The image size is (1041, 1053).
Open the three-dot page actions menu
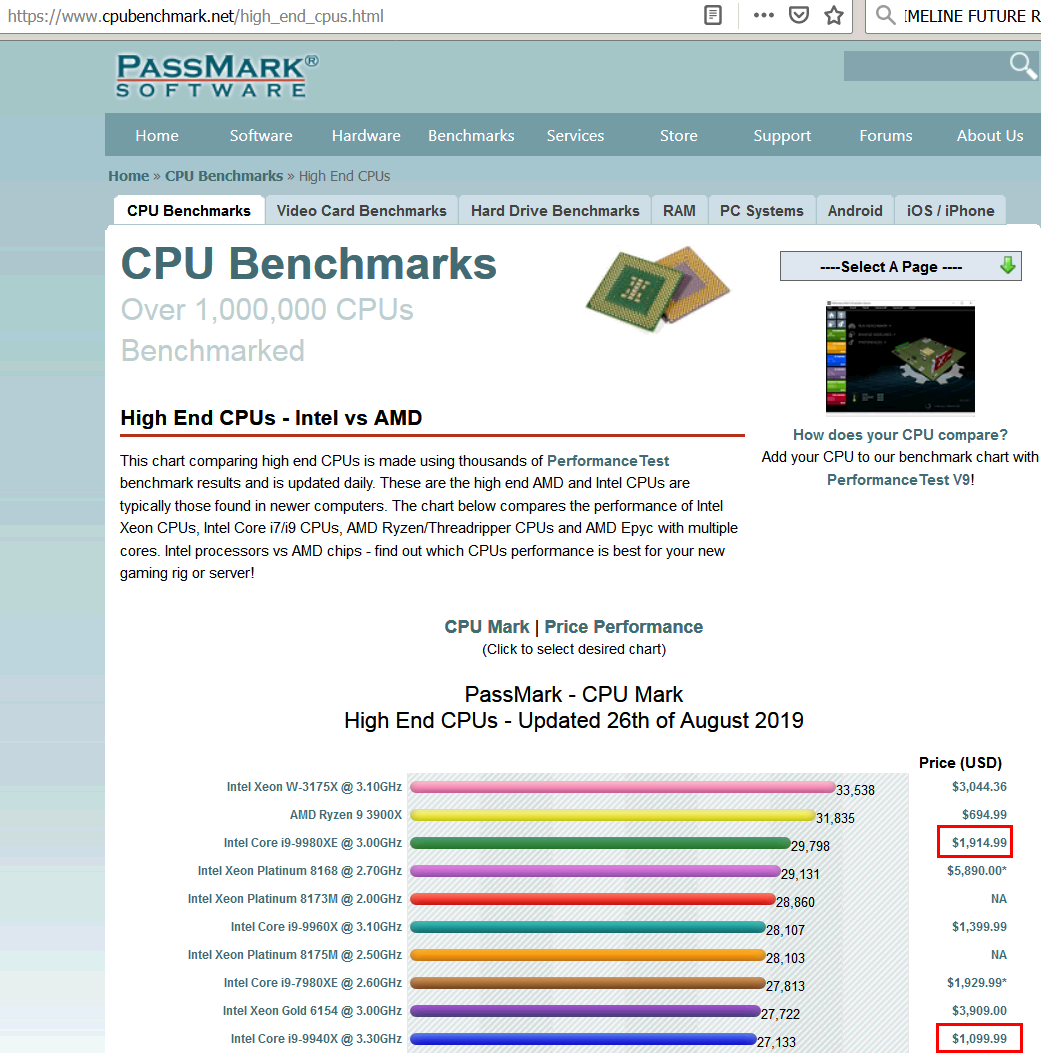click(764, 16)
